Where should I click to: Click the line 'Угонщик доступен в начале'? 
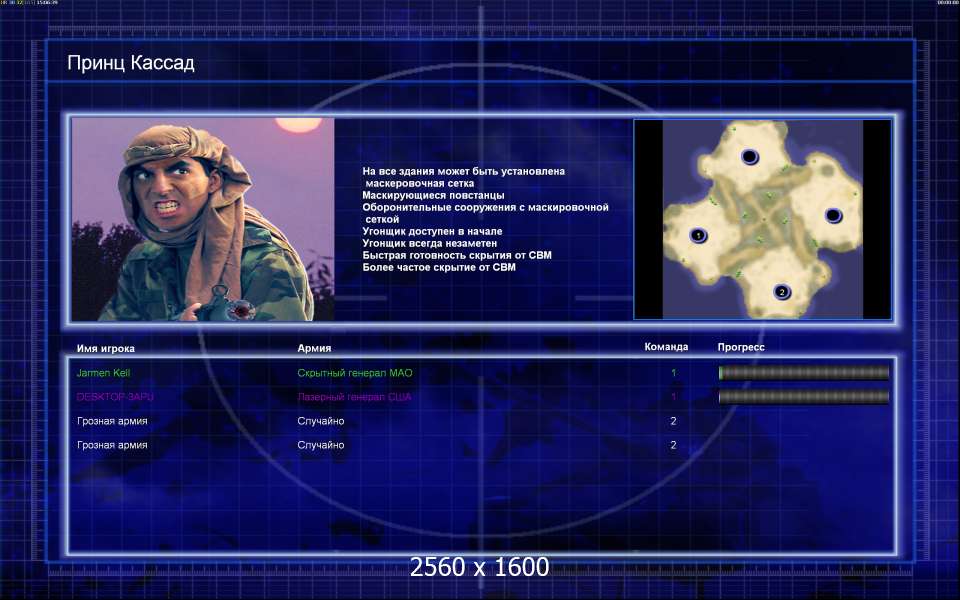(432, 231)
